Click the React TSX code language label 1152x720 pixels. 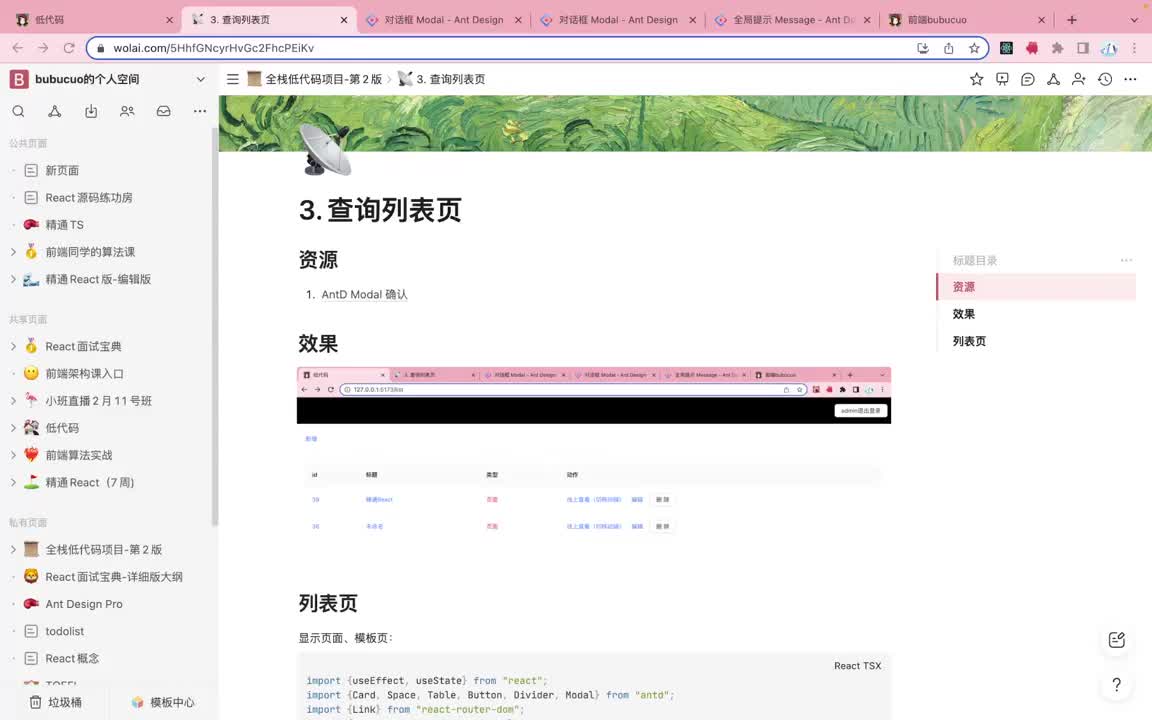click(x=857, y=666)
